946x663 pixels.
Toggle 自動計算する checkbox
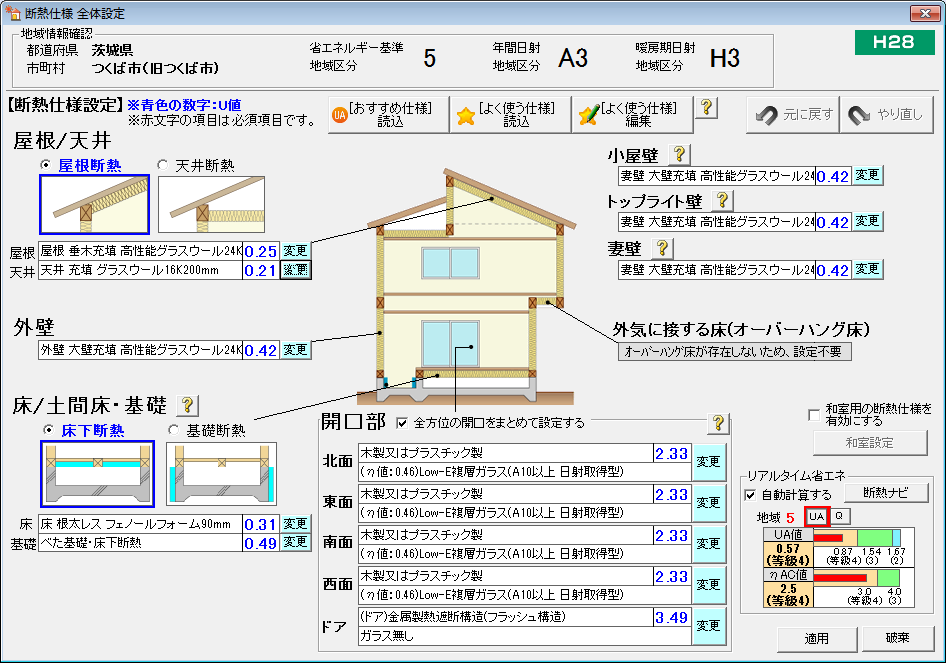(750, 495)
